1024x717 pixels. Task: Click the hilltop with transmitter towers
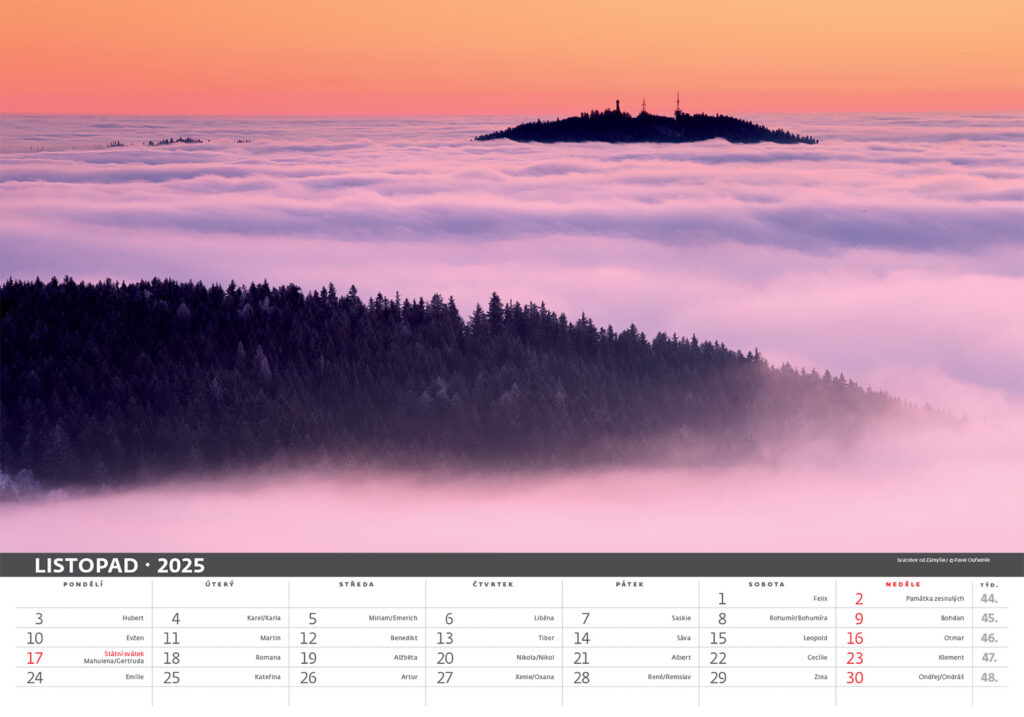646,126
